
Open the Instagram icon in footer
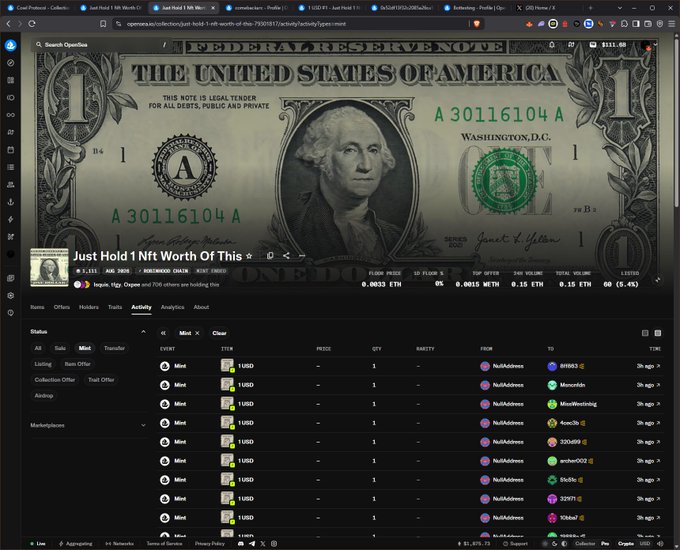tap(274, 543)
